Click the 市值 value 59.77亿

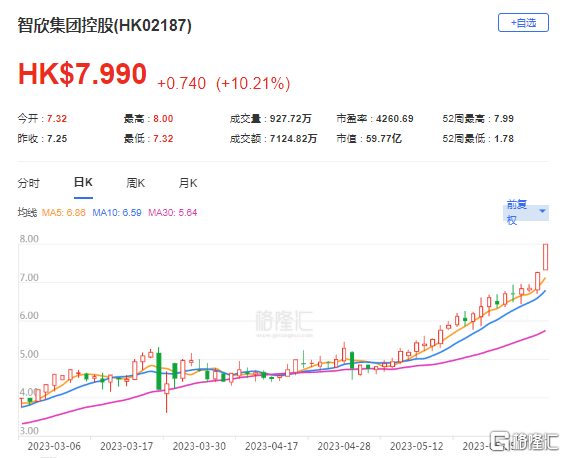tap(384, 139)
